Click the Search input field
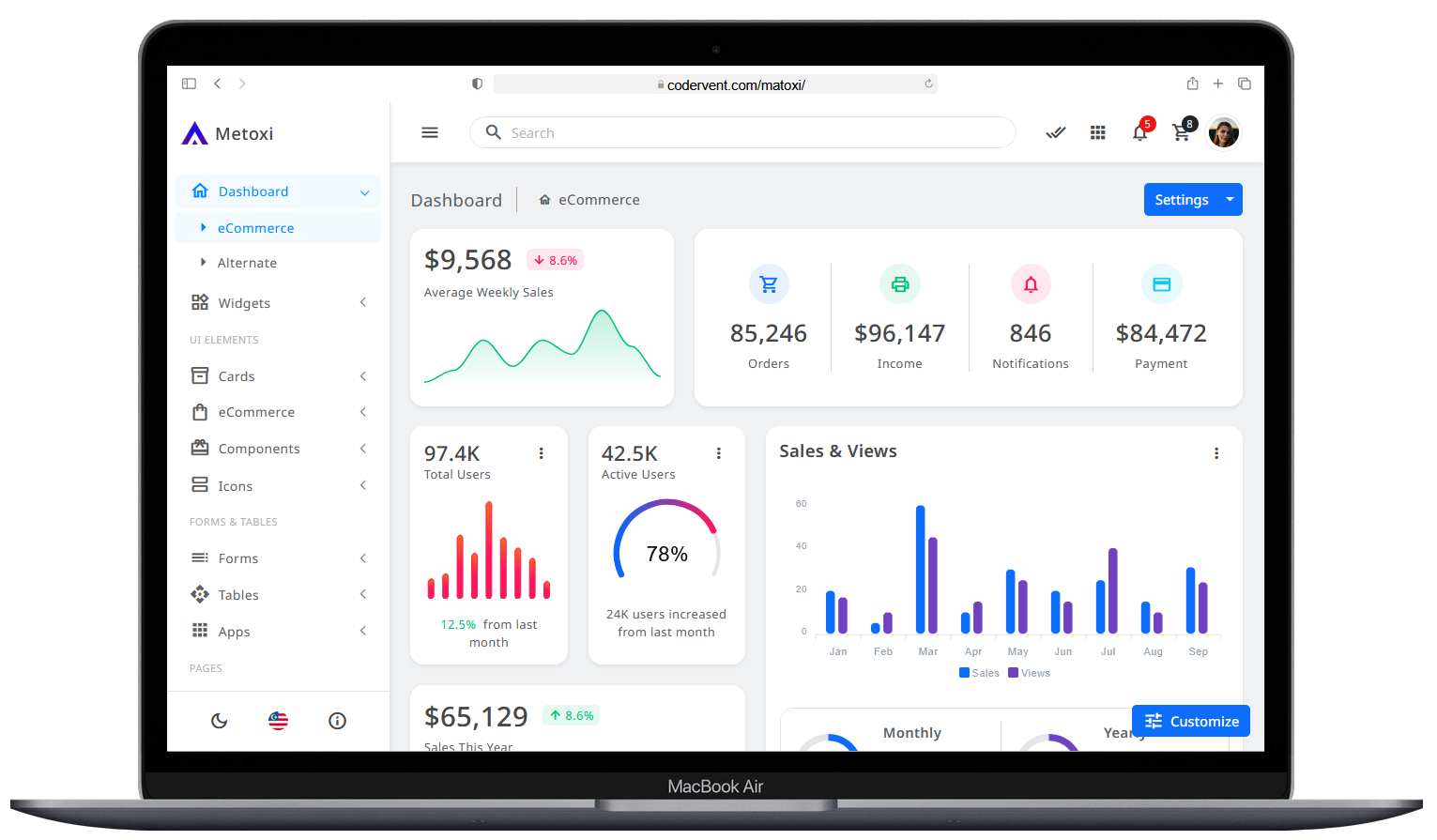1437x840 pixels. coord(751,133)
